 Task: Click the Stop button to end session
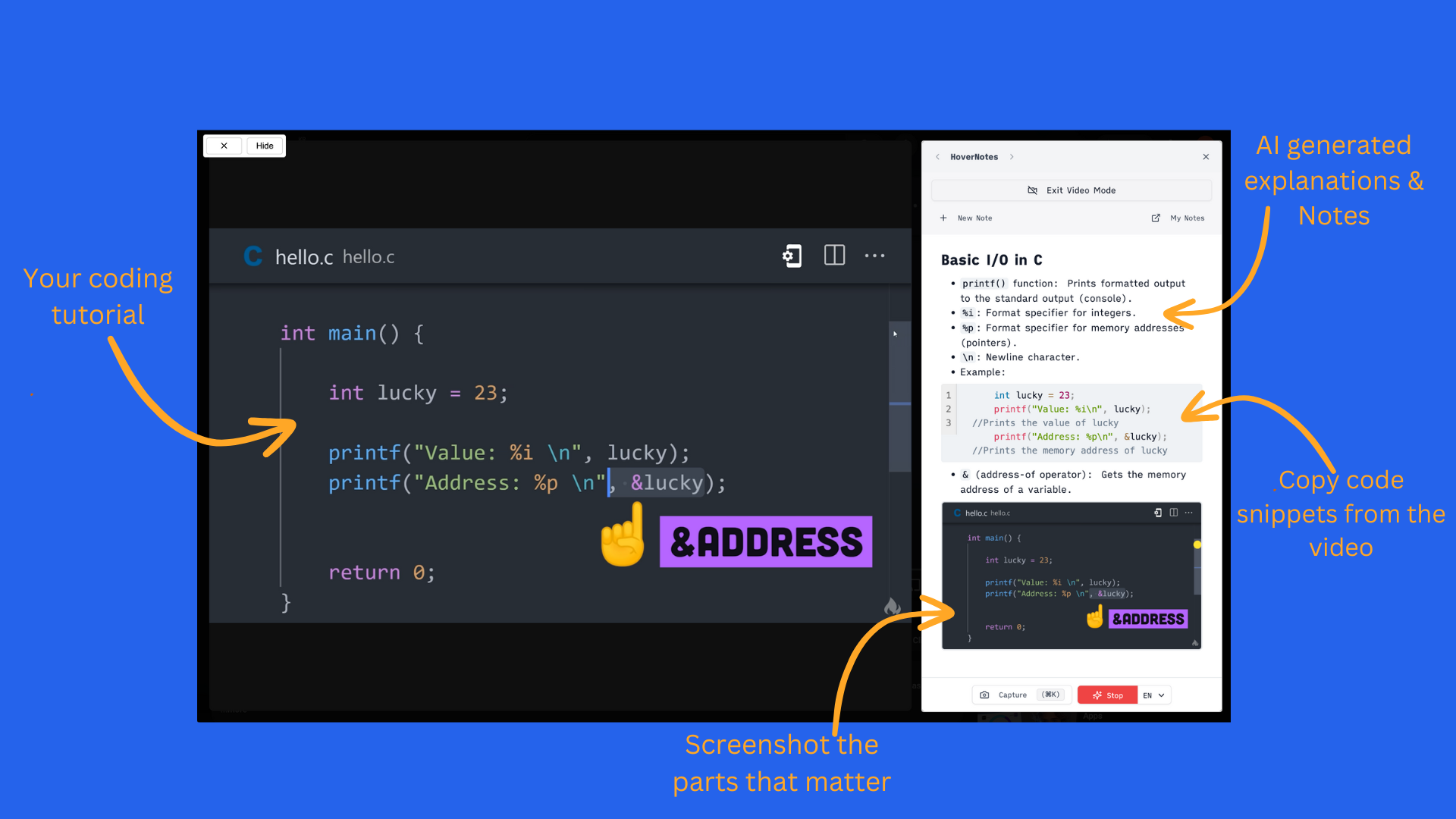click(1107, 694)
